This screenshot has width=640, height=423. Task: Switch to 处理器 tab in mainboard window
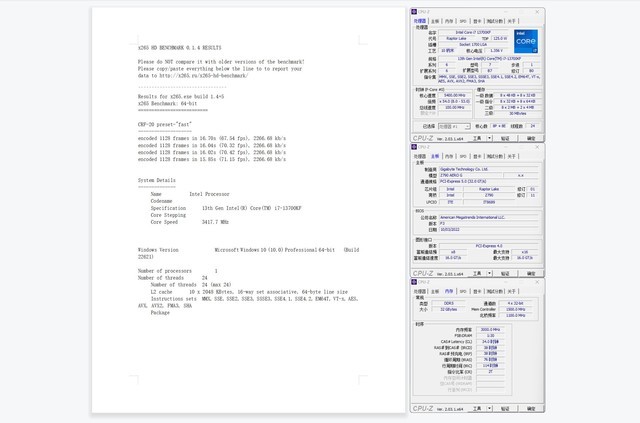(x=420, y=156)
